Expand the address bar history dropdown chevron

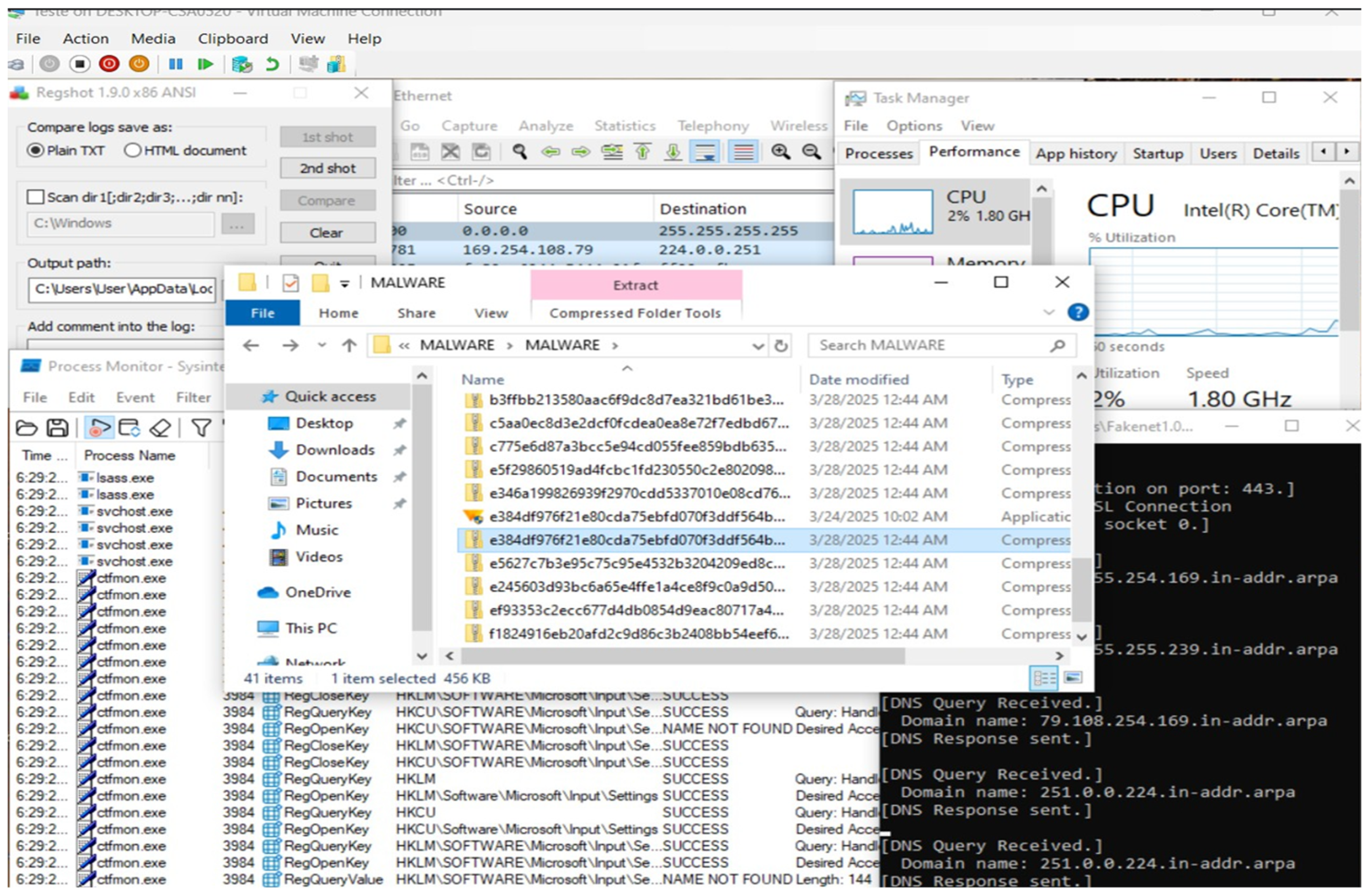click(758, 346)
